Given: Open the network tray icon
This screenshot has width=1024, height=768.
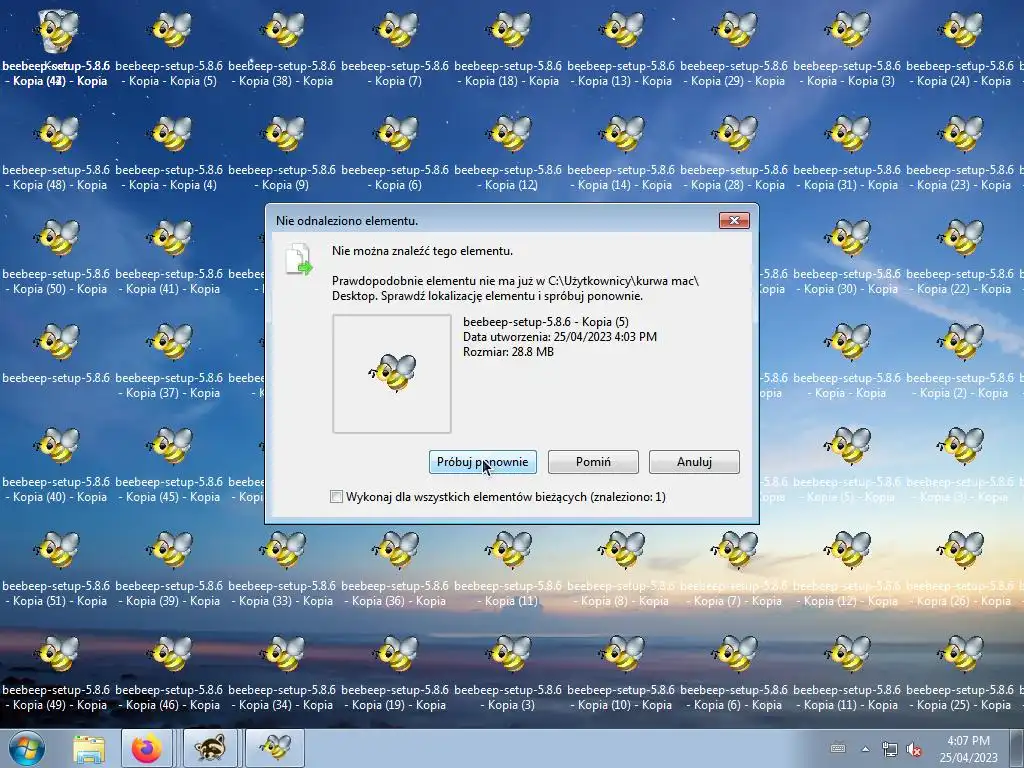Looking at the screenshot, I should tap(889, 749).
